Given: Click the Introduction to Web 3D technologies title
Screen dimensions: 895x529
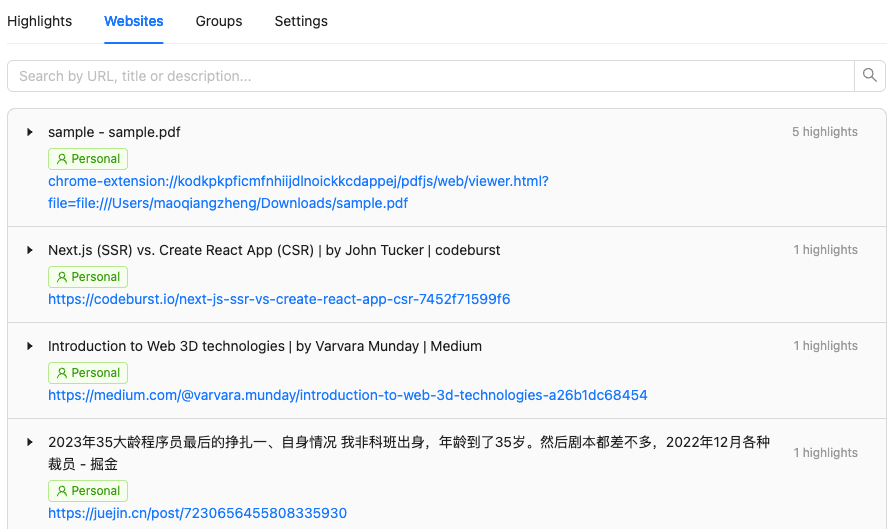Looking at the screenshot, I should pos(265,346).
